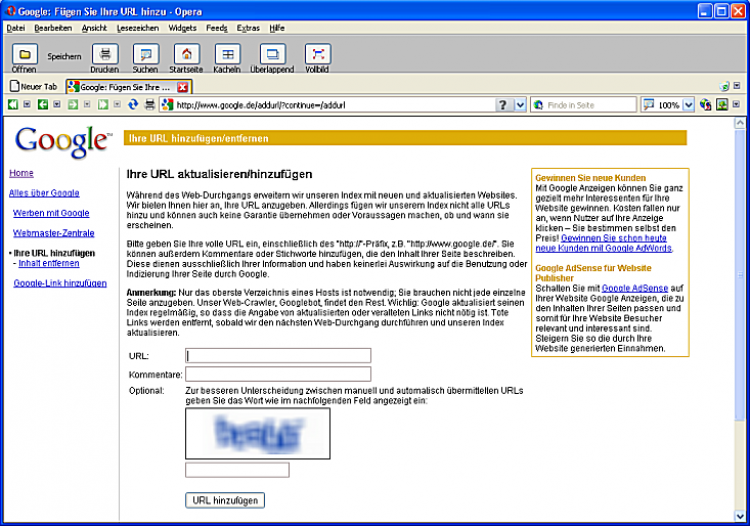The width and height of the screenshot is (750, 526).
Task: Click the Überlappend cascade icon
Action: [272, 54]
